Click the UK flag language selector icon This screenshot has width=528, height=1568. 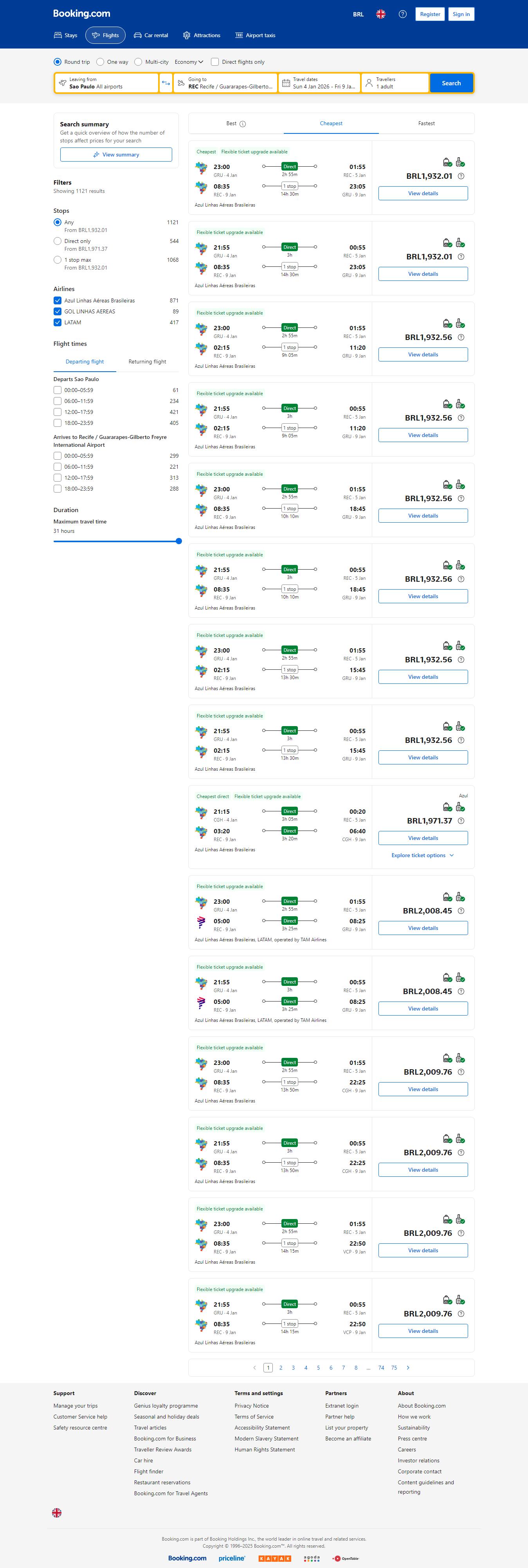pyautogui.click(x=380, y=14)
